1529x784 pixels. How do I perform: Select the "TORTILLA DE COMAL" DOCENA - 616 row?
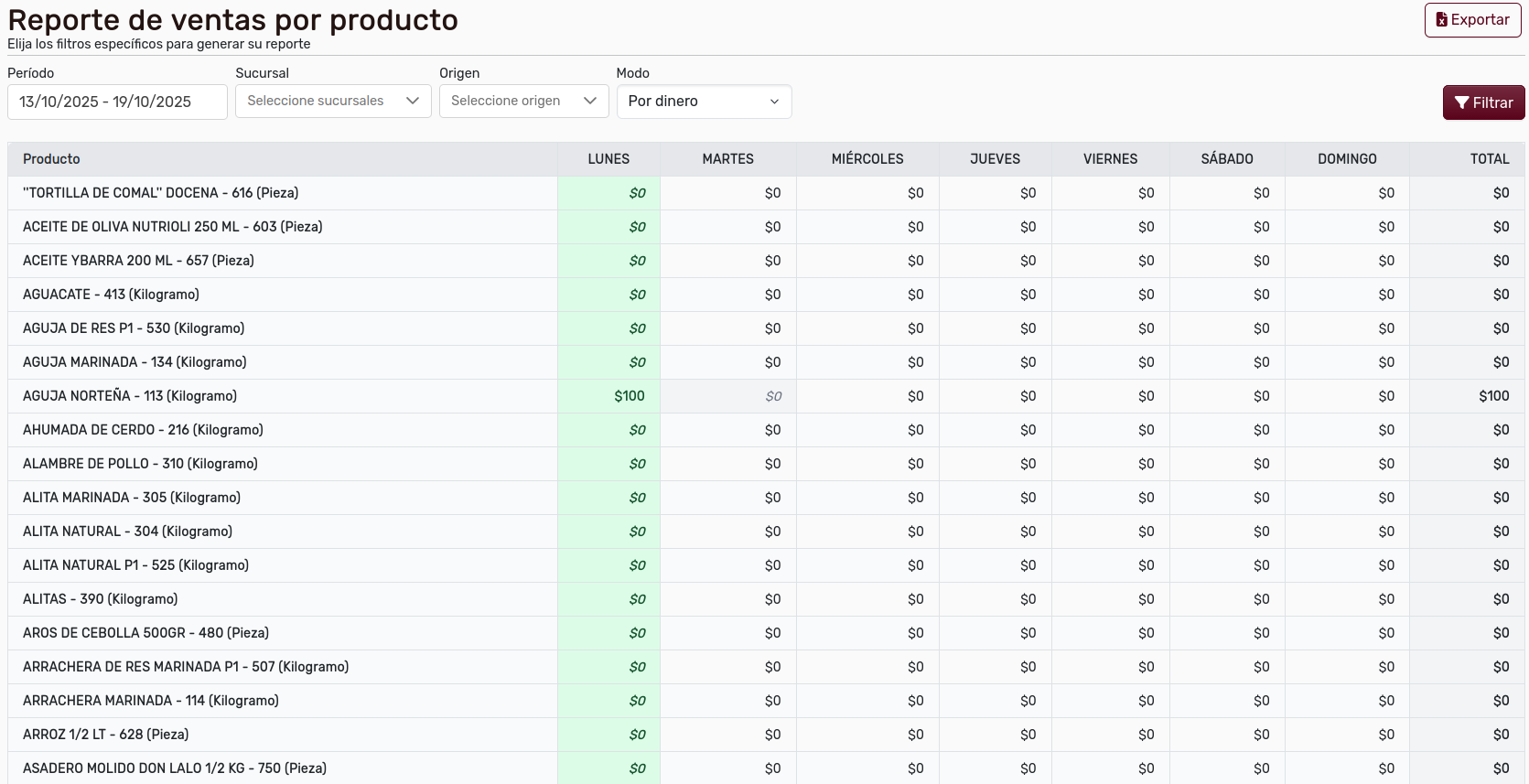[766, 193]
